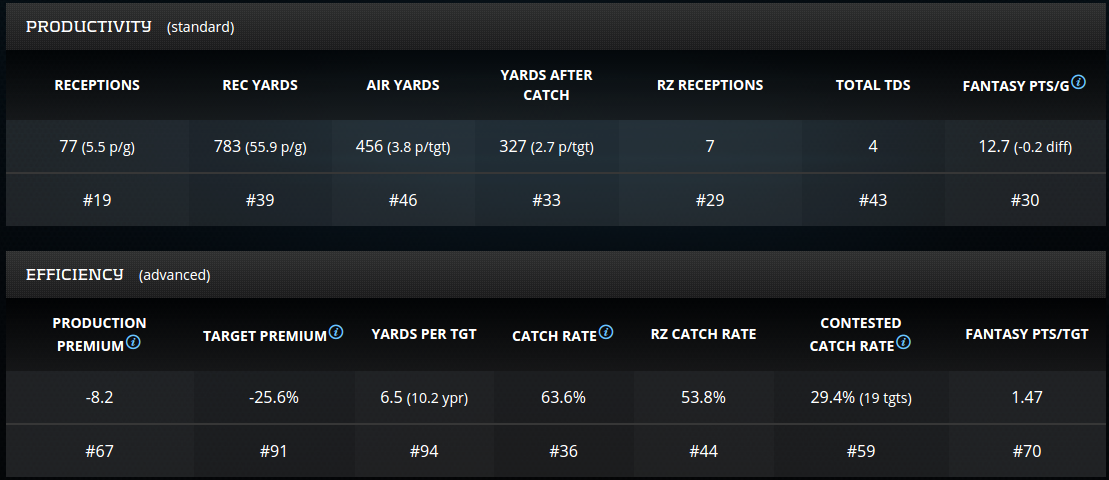Click the Fantasy Pts/Tgt column header

pyautogui.click(x=1027, y=334)
